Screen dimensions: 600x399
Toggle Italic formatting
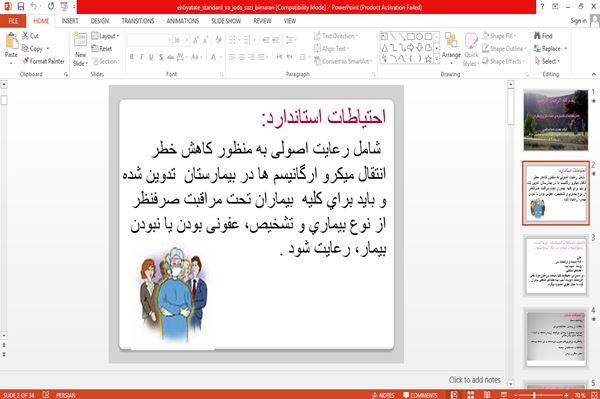[x=141, y=57]
